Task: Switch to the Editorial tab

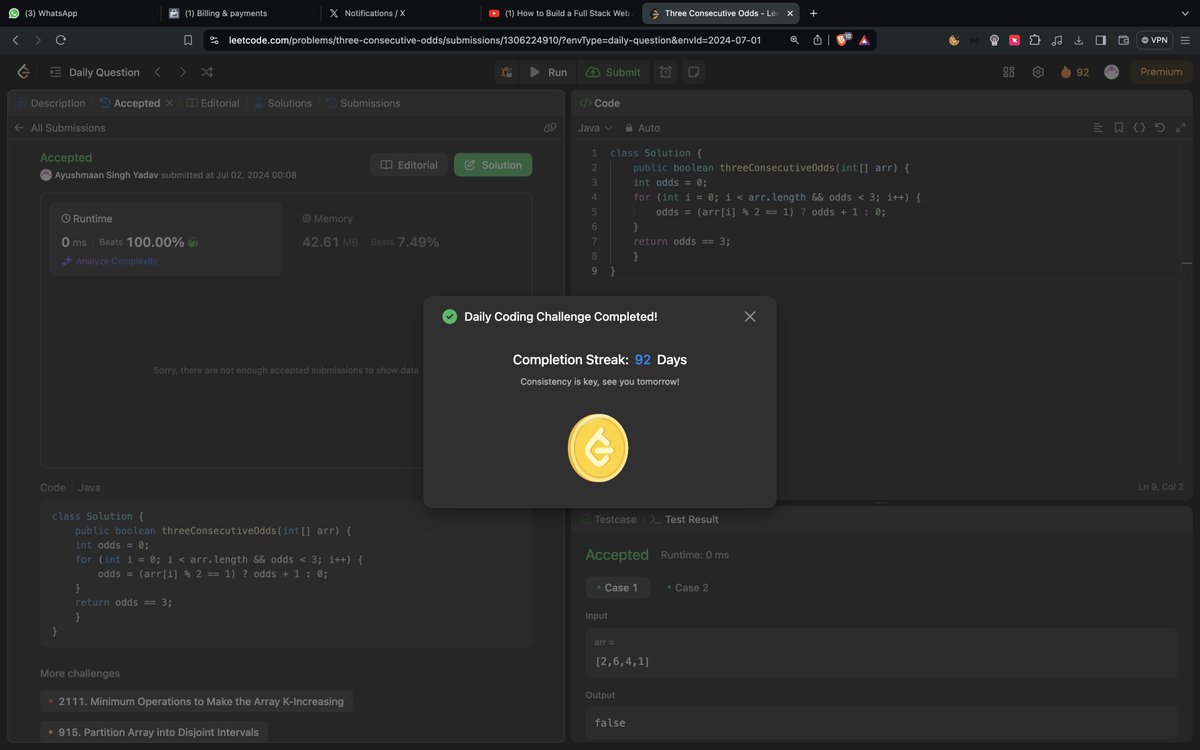Action: click(x=214, y=103)
